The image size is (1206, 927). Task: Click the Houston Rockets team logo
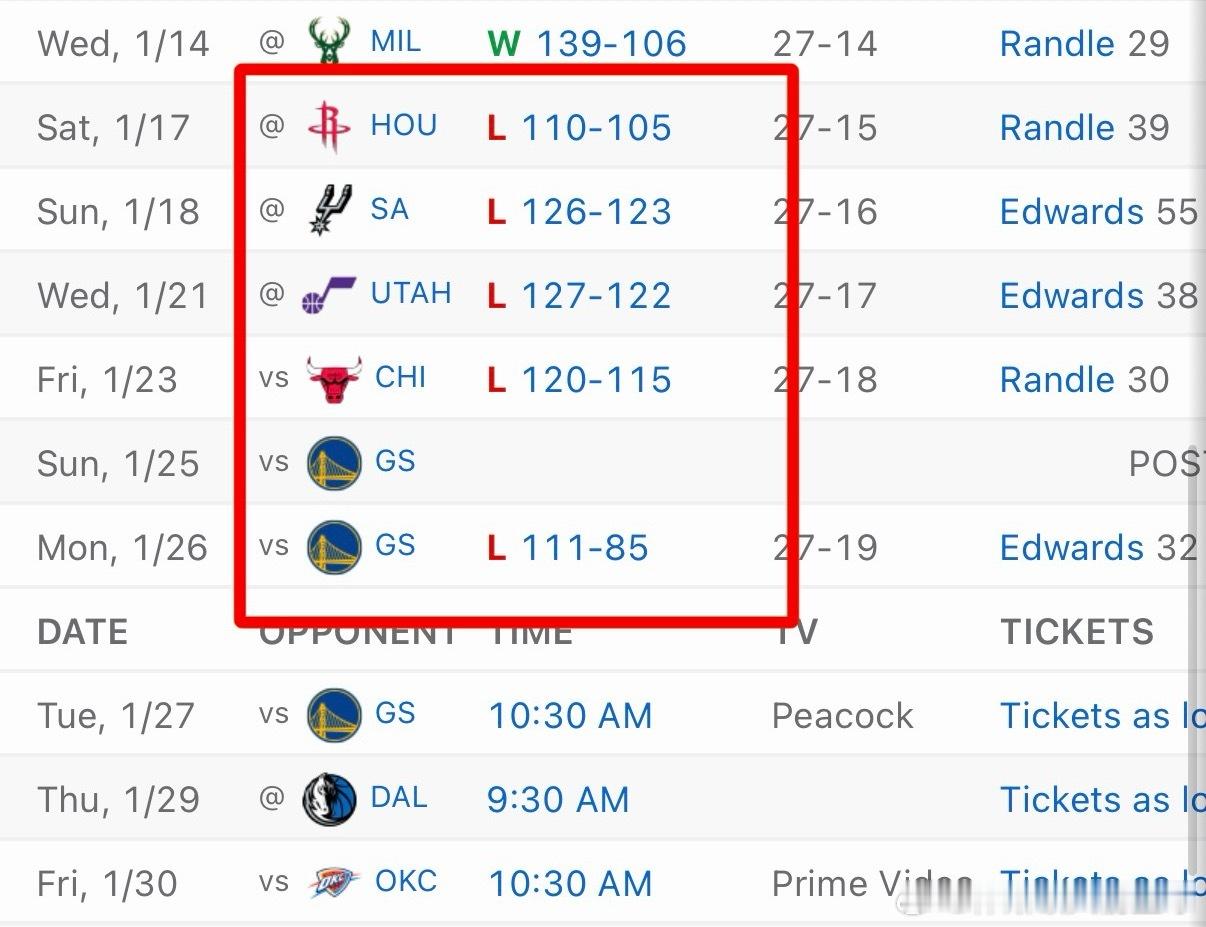[329, 127]
